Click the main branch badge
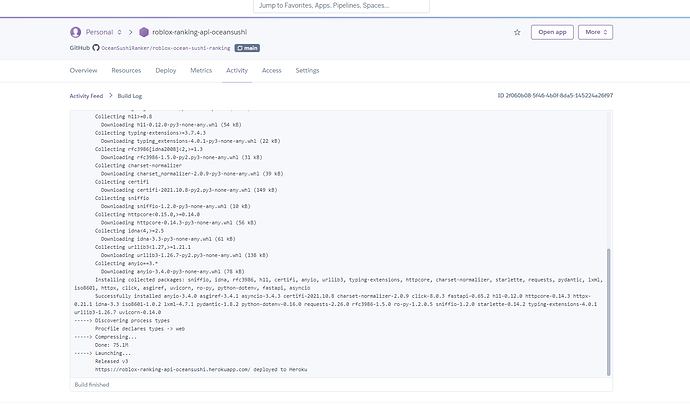This screenshot has height=406, width=690. [247, 48]
